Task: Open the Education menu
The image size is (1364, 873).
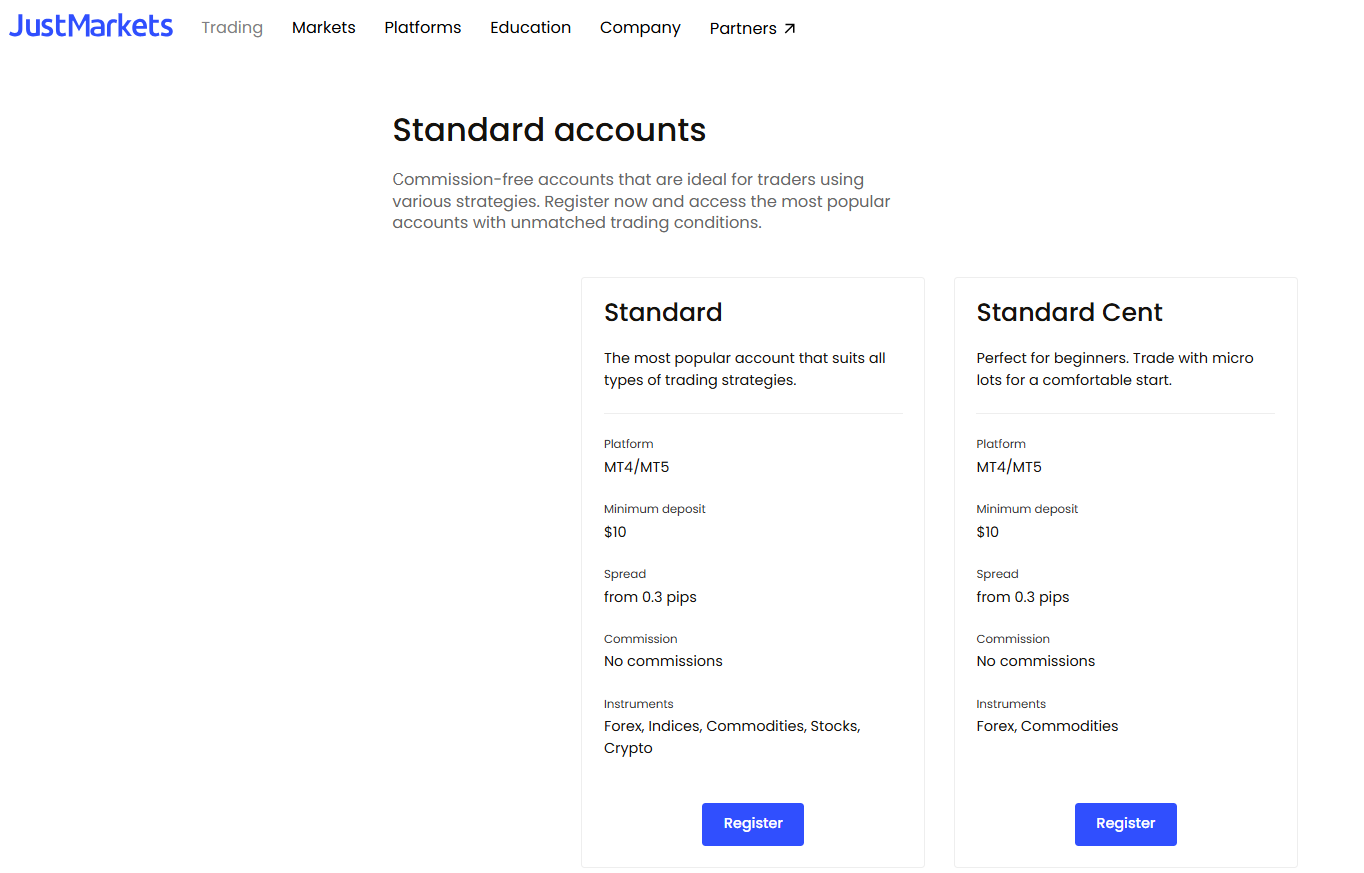Action: [x=531, y=28]
